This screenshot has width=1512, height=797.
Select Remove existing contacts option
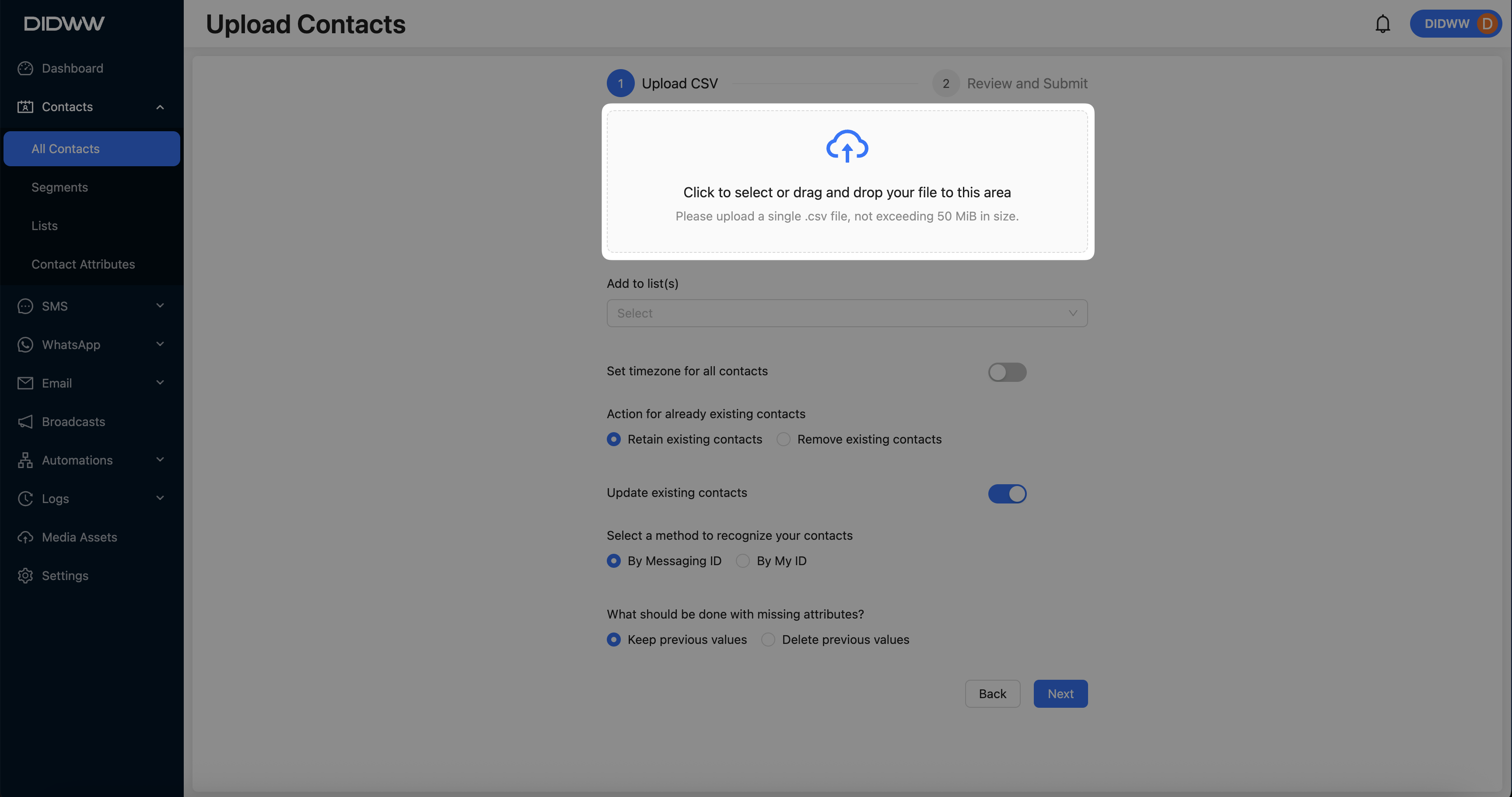click(784, 440)
